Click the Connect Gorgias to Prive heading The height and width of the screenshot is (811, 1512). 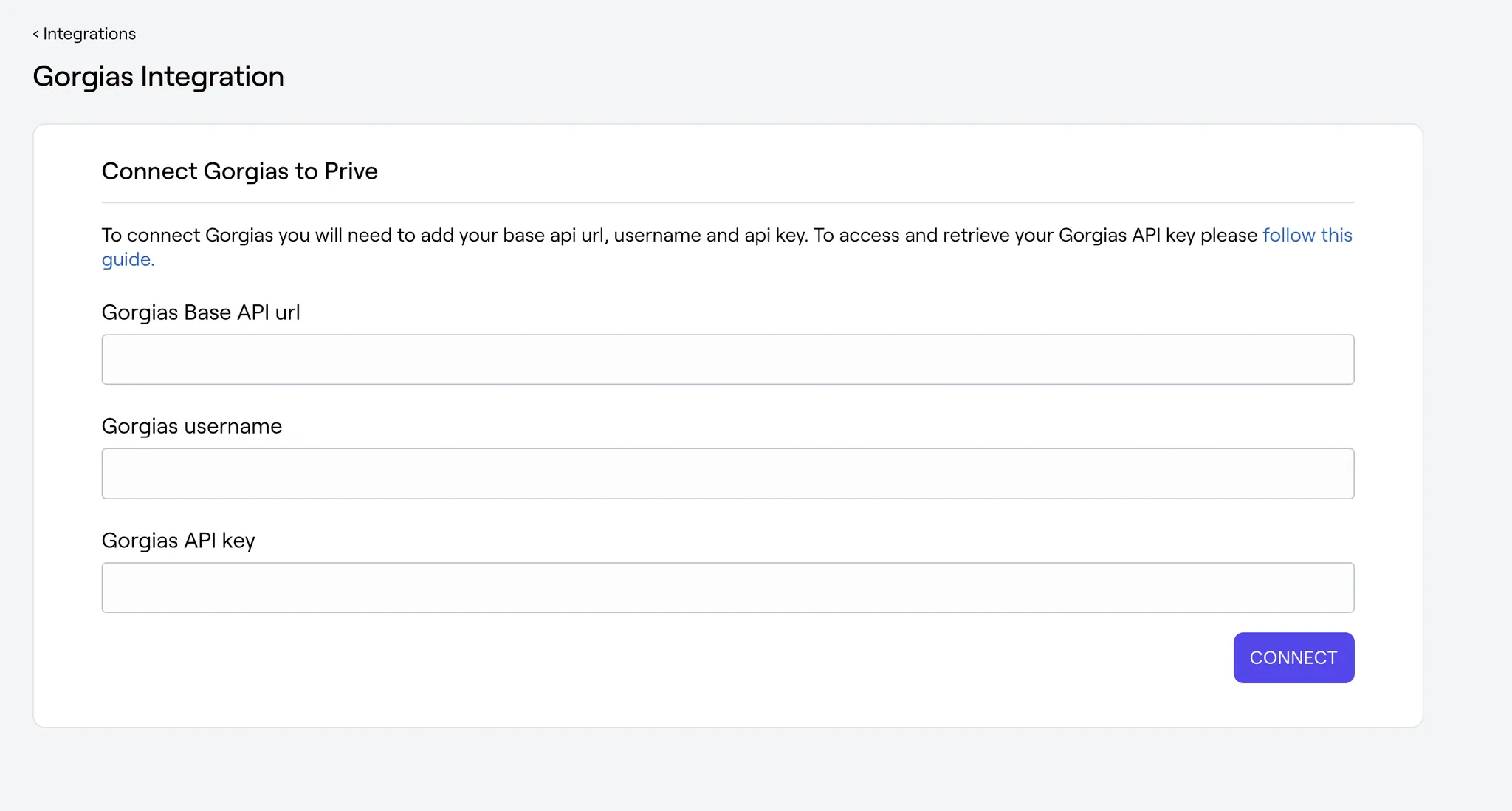click(x=239, y=171)
